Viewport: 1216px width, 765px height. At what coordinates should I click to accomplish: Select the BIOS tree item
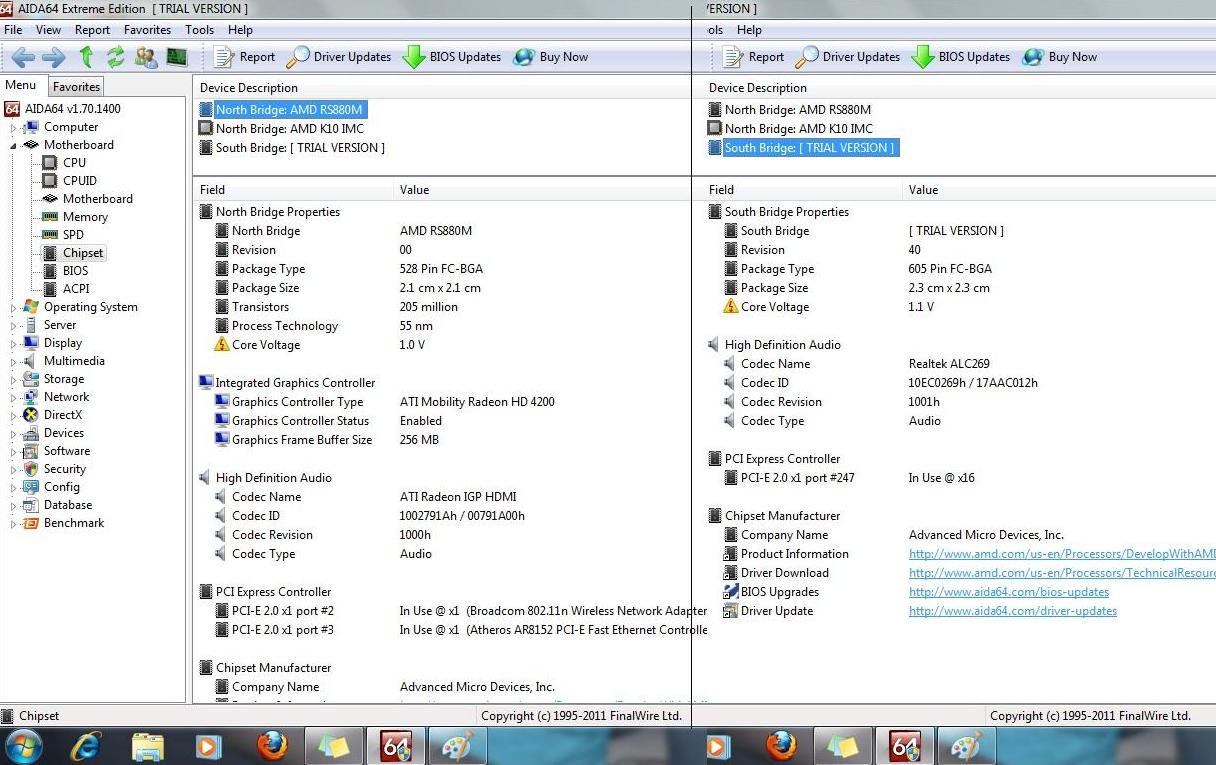point(75,271)
